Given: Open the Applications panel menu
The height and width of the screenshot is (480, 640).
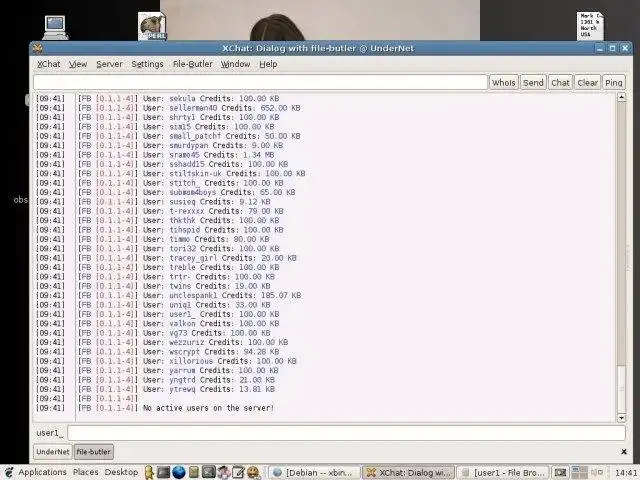Looking at the screenshot, I should click(42, 472).
